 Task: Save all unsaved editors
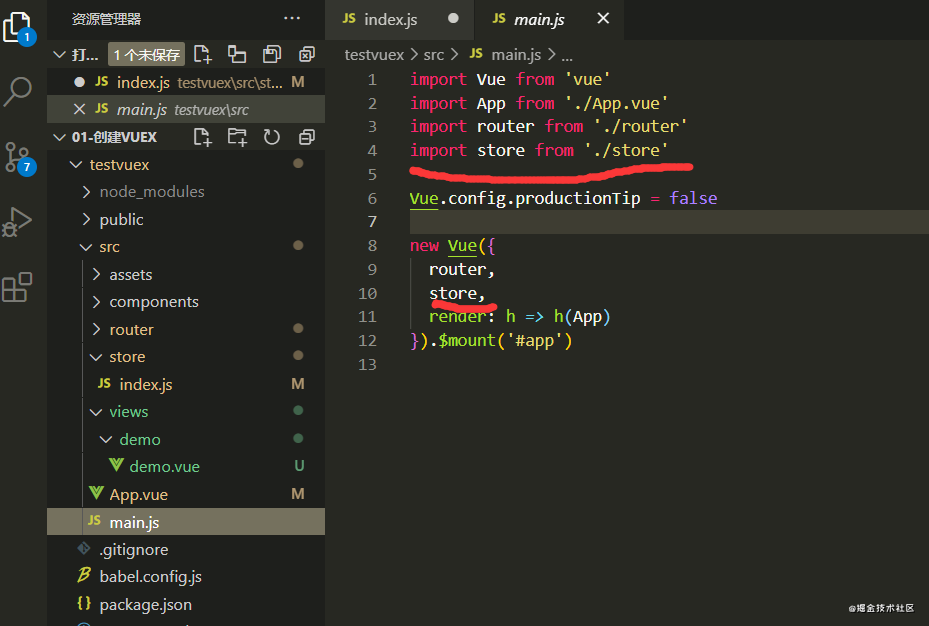[x=272, y=54]
